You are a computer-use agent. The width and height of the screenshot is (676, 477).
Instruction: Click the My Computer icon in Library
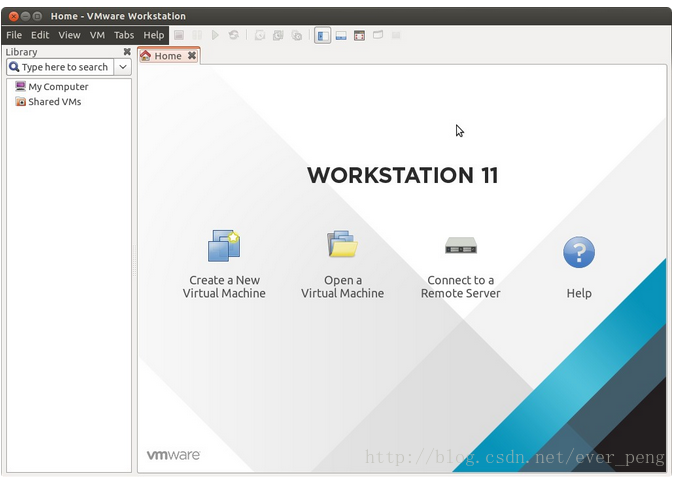(x=20, y=86)
